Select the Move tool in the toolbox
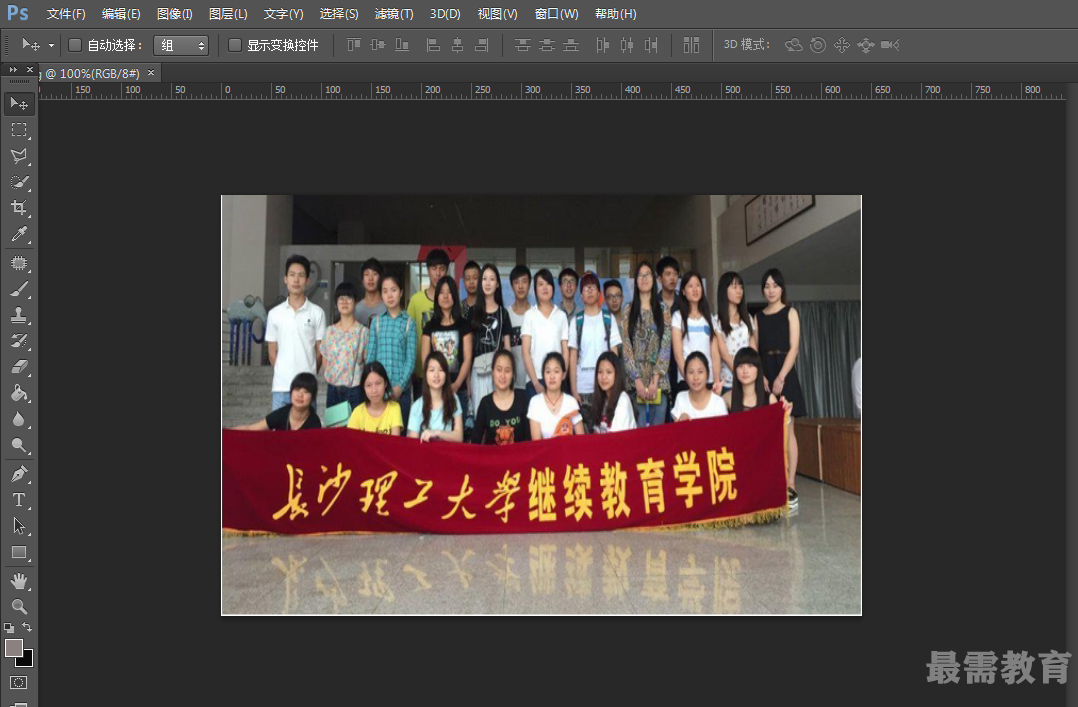Screen dimensions: 1078x707 [19, 104]
